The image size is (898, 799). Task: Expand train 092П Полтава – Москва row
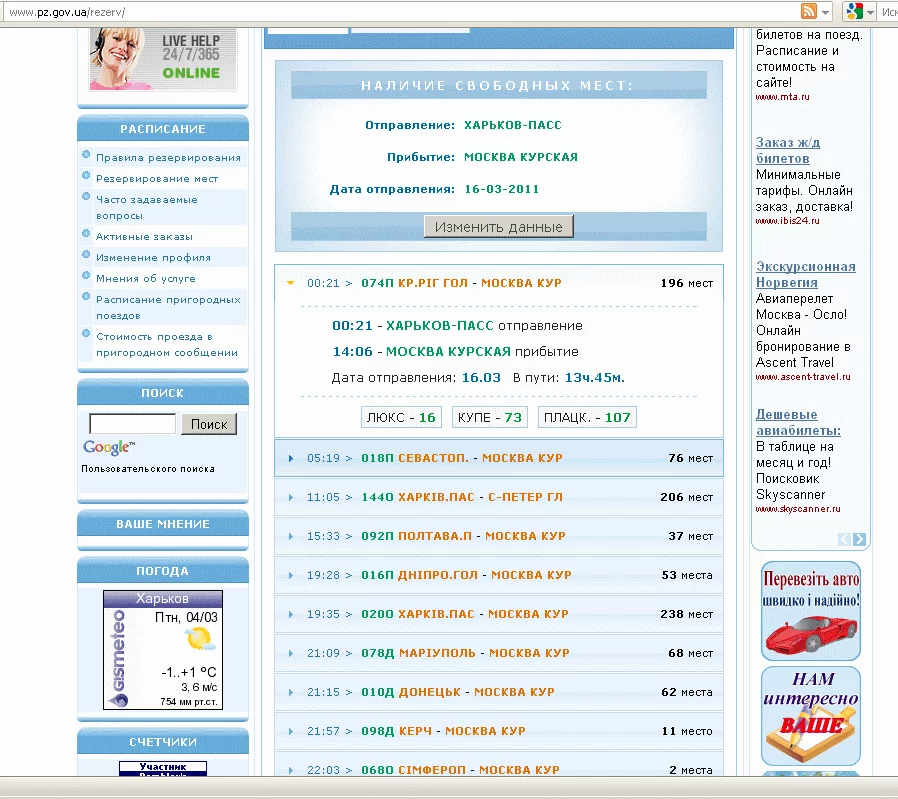499,536
